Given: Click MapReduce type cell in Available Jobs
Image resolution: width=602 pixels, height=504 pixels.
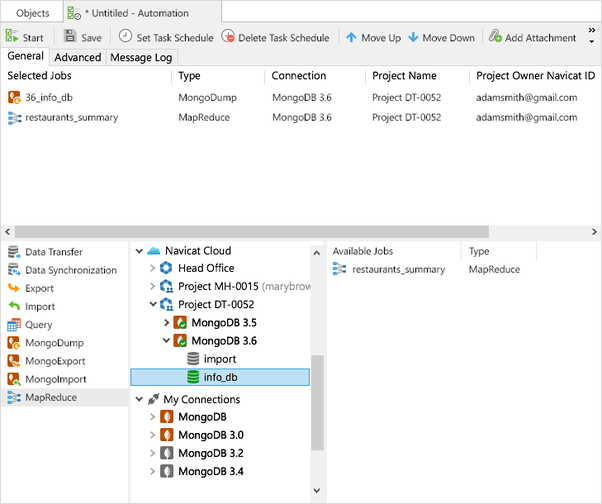Looking at the screenshot, I should [x=494, y=269].
